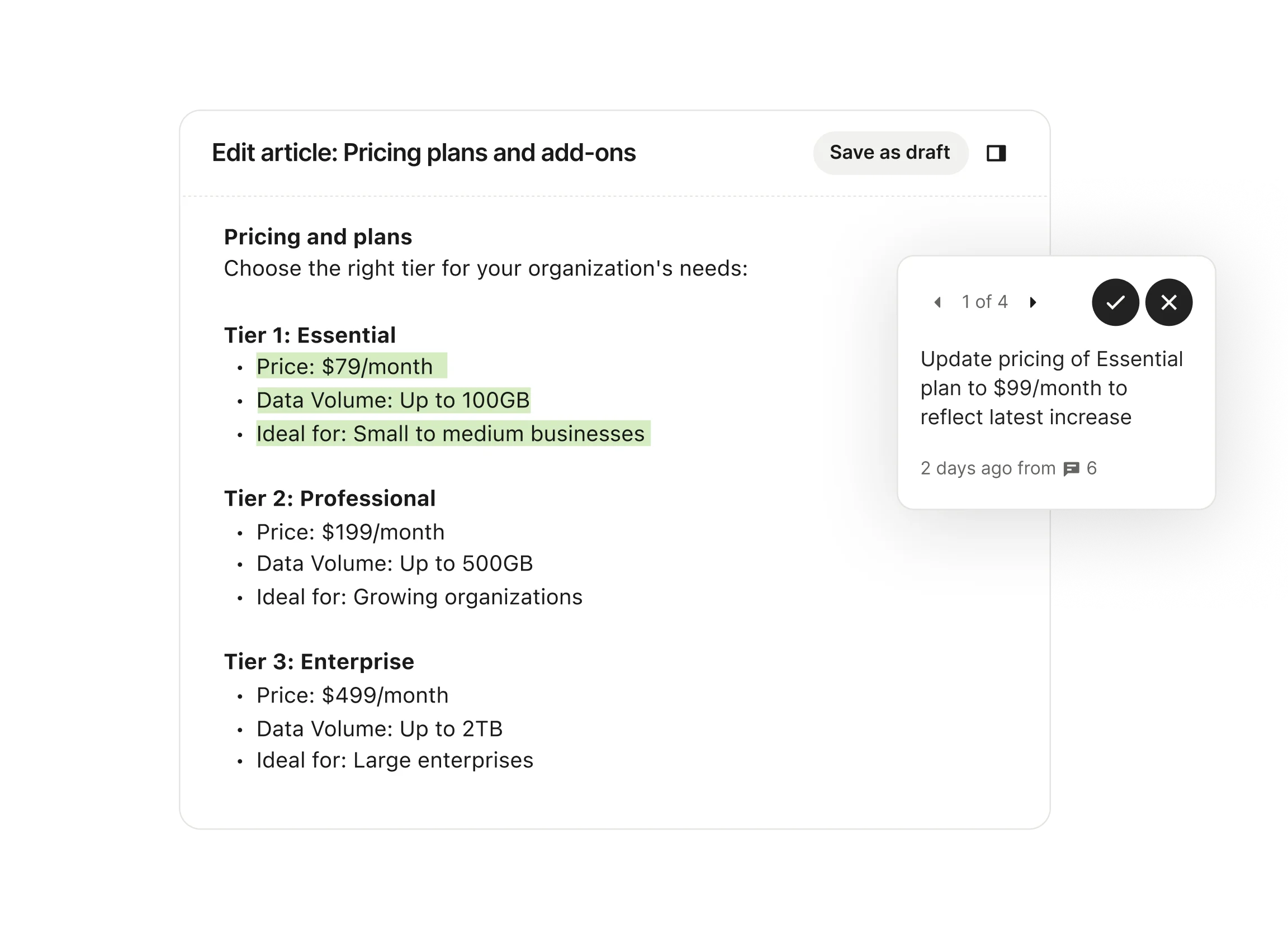Place cursor in Price: $499/month line
This screenshot has height=939, width=1288.
point(352,695)
